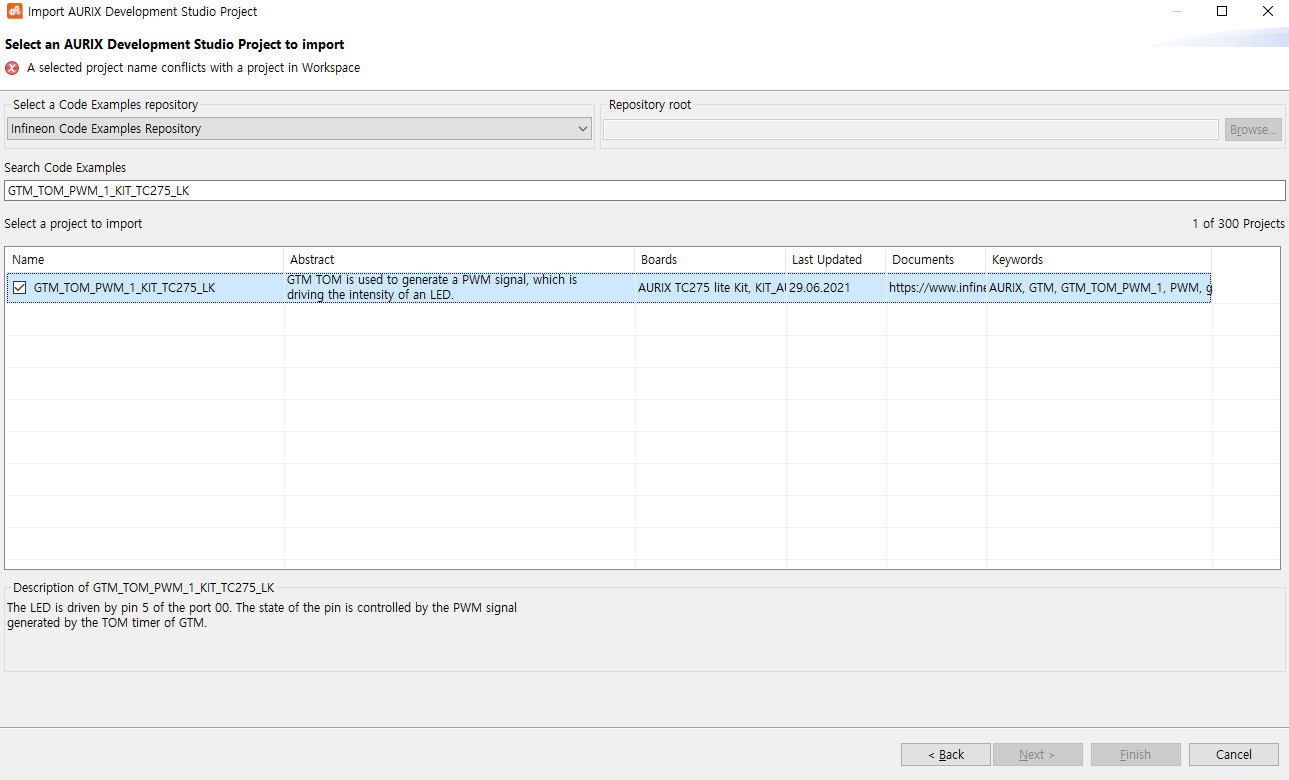Maximize the import dialog window
The height and width of the screenshot is (780, 1289).
coord(1222,12)
